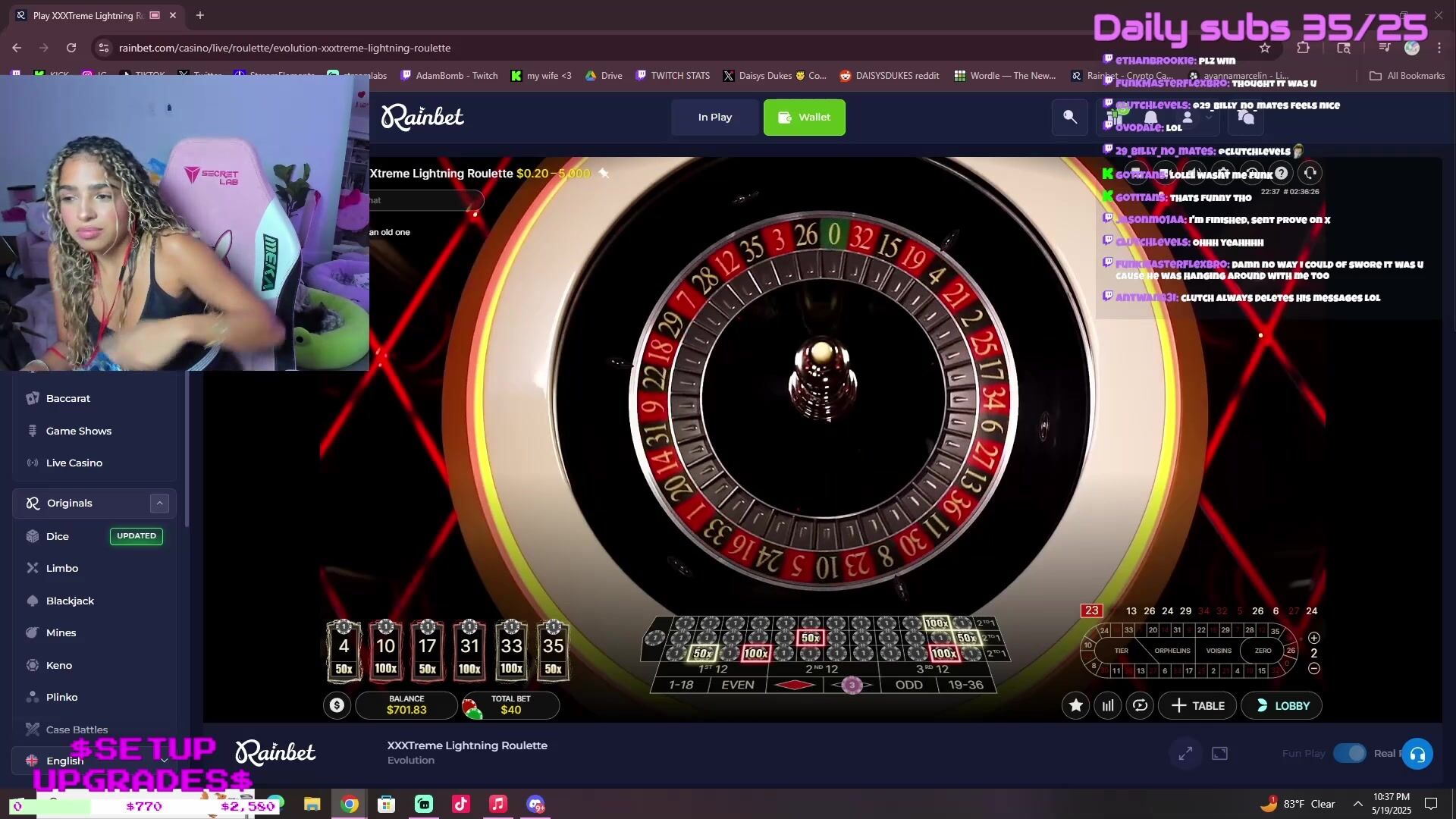
Task: Open File Explorer from taskbar
Action: point(312,804)
